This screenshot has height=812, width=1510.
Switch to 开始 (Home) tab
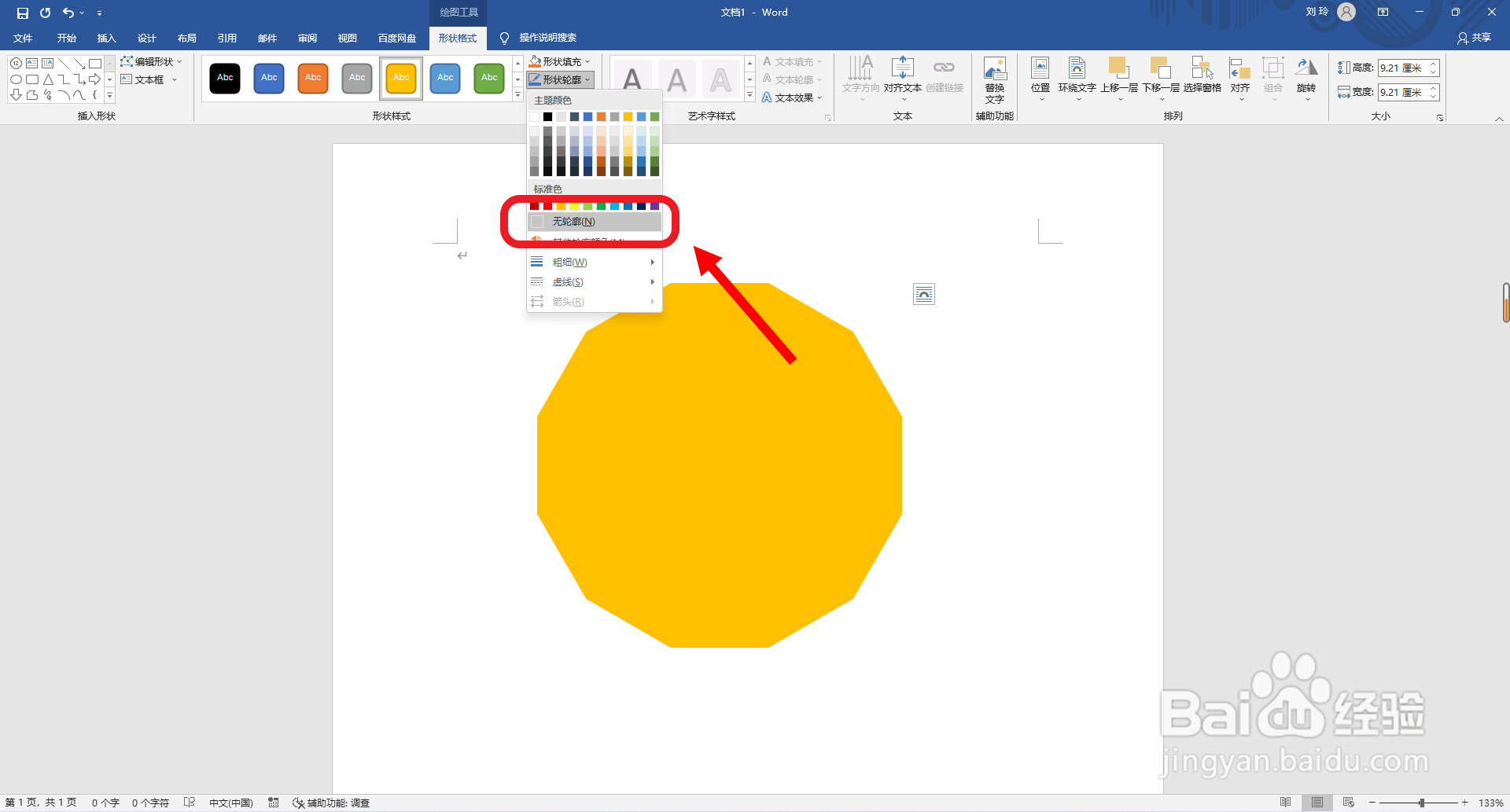pyautogui.click(x=66, y=38)
